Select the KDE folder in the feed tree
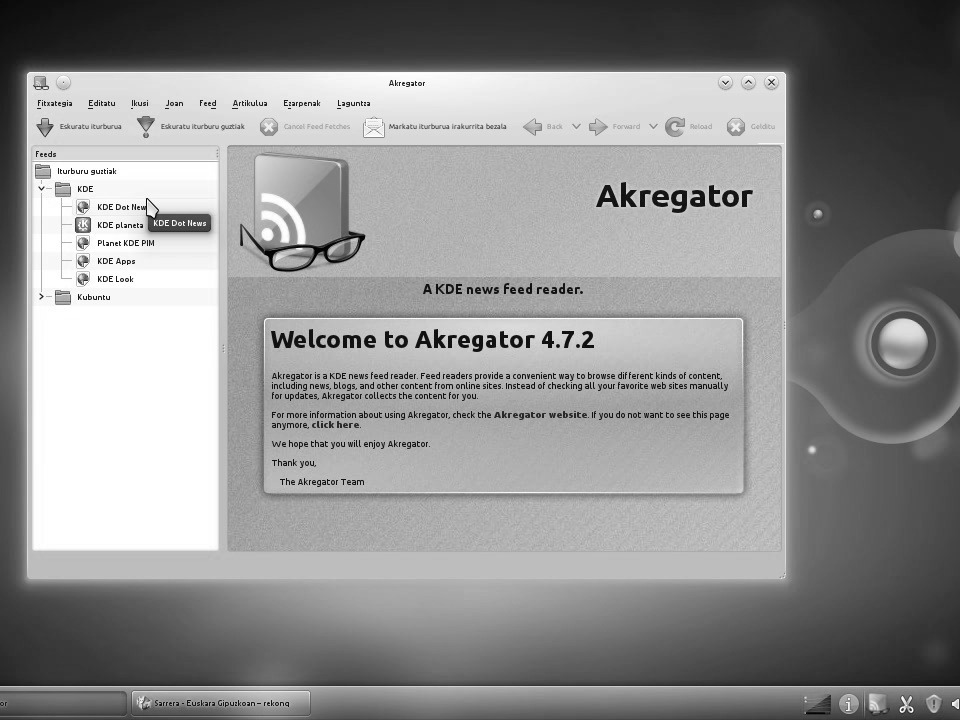 85,189
